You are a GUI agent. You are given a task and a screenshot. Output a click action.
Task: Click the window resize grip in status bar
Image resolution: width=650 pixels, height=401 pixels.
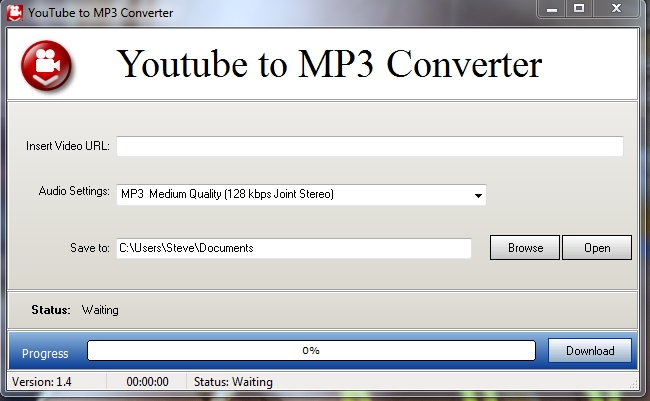[x=634, y=384]
